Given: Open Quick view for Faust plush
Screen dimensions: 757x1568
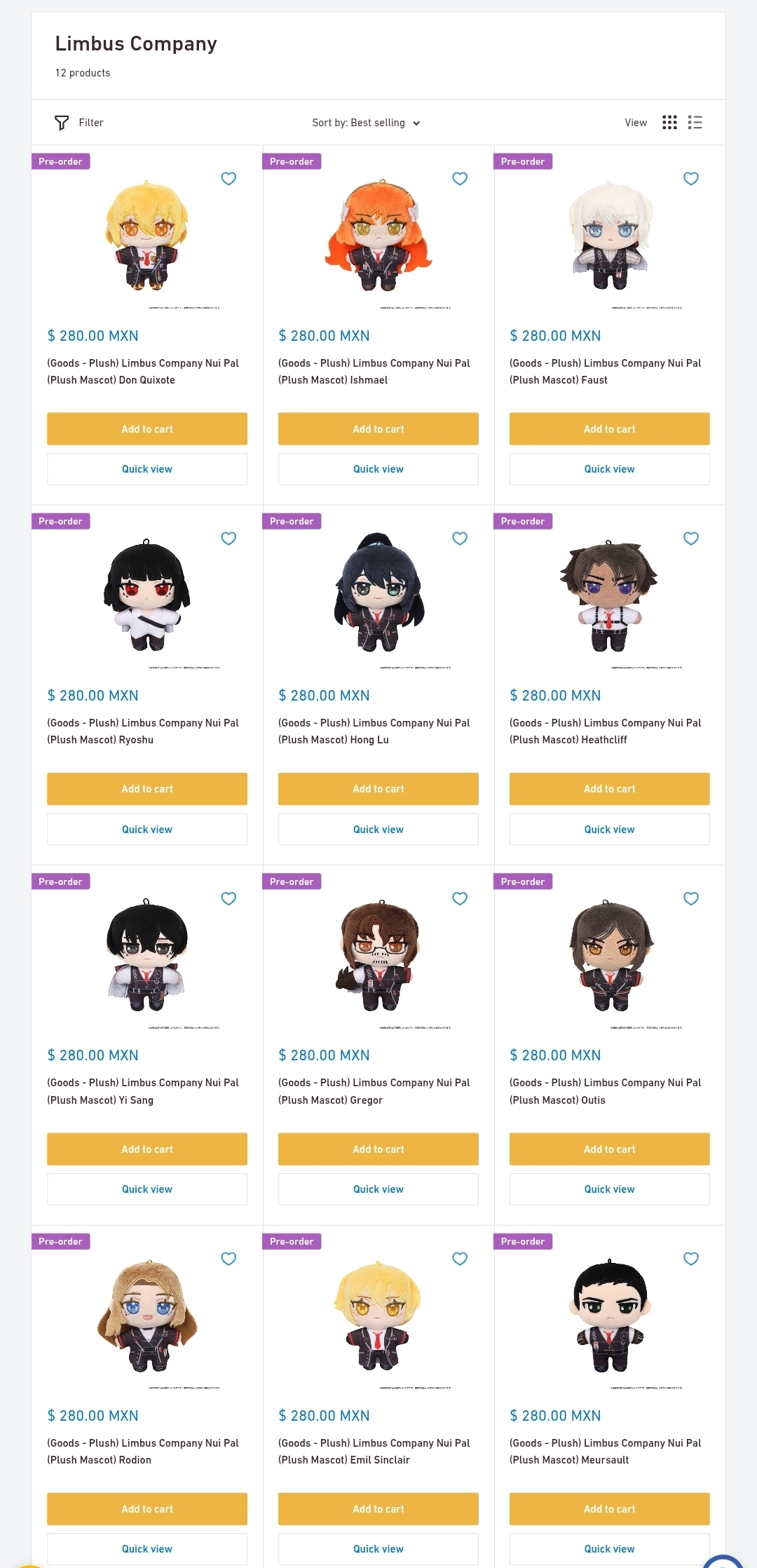Looking at the screenshot, I should click(610, 468).
